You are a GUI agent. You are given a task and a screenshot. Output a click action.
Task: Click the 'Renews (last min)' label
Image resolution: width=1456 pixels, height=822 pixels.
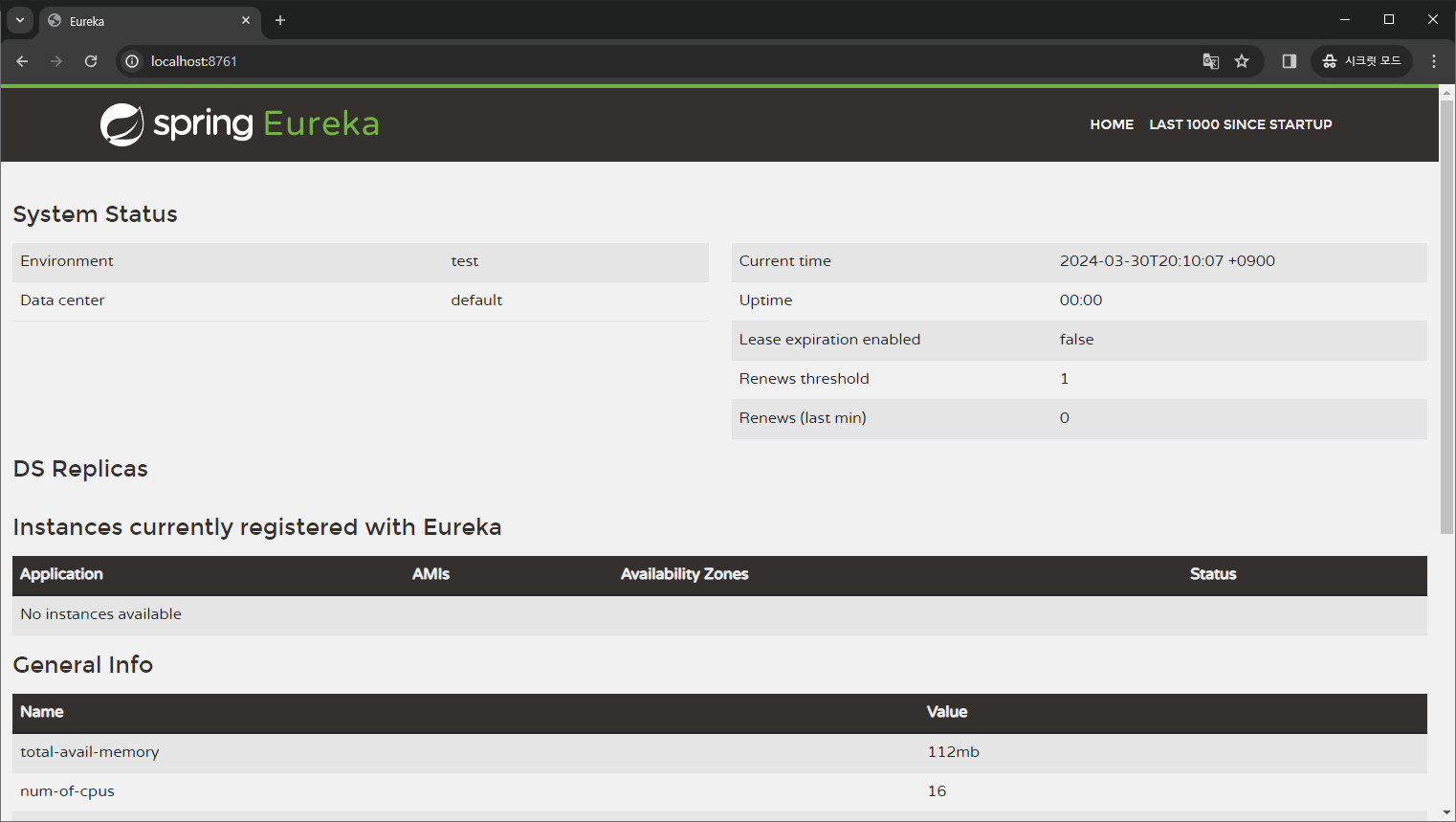[803, 418]
